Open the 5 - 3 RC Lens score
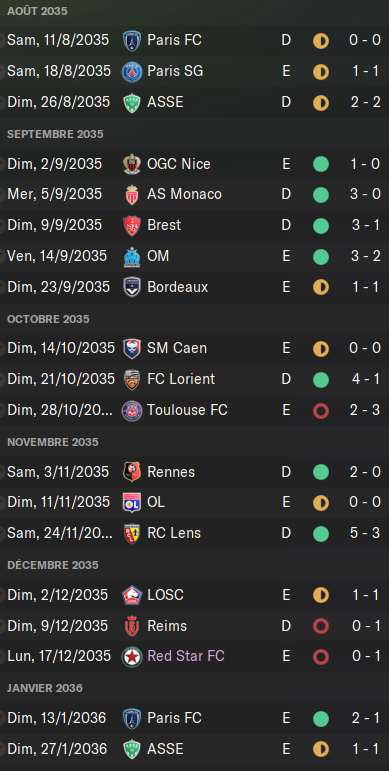389x771 pixels. click(x=366, y=533)
